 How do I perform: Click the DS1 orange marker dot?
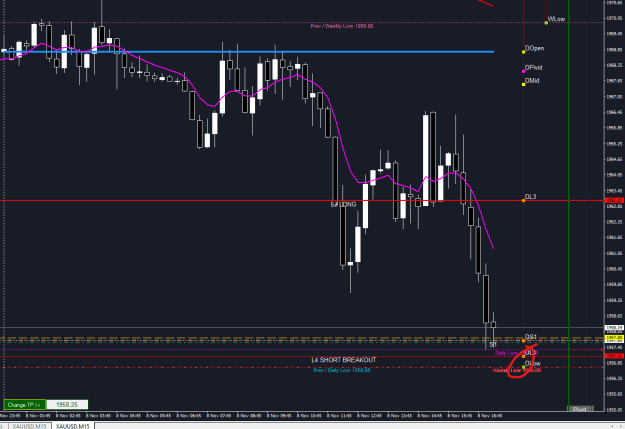pos(523,340)
